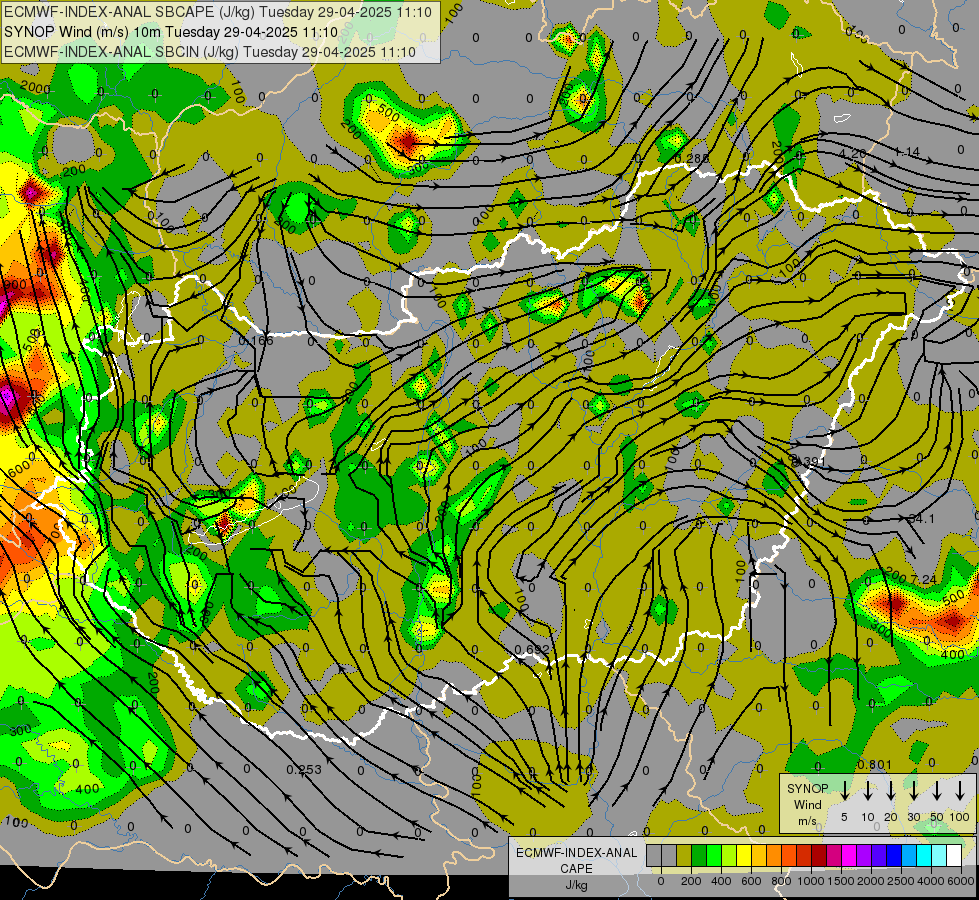This screenshot has height=900, width=979.
Task: Pick the white swatch at the legend end
Action: (x=953, y=856)
